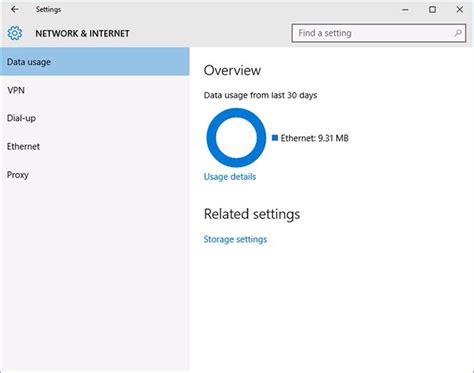Maximize the Settings window
474x373 pixels.
432,10
